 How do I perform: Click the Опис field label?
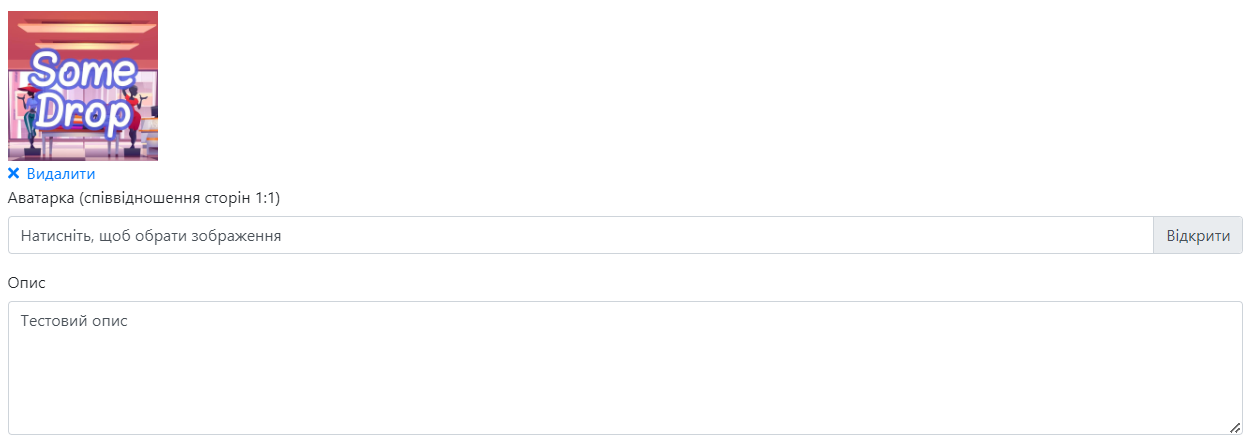pyautogui.click(x=27, y=283)
